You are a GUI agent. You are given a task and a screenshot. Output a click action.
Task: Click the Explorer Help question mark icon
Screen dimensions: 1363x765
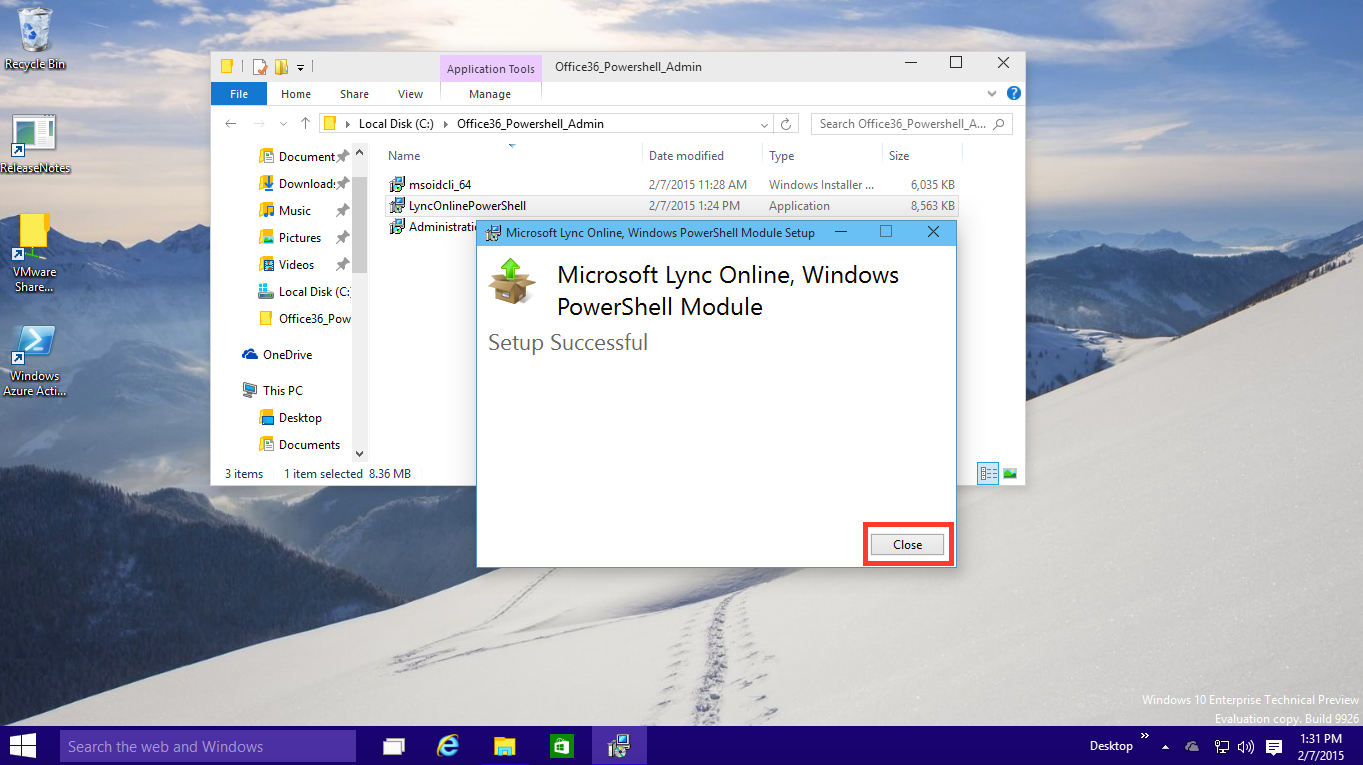(1013, 94)
